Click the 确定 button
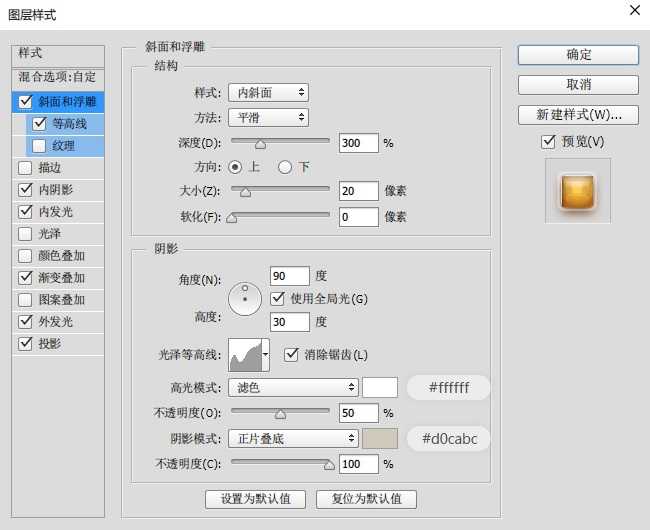 (578, 54)
